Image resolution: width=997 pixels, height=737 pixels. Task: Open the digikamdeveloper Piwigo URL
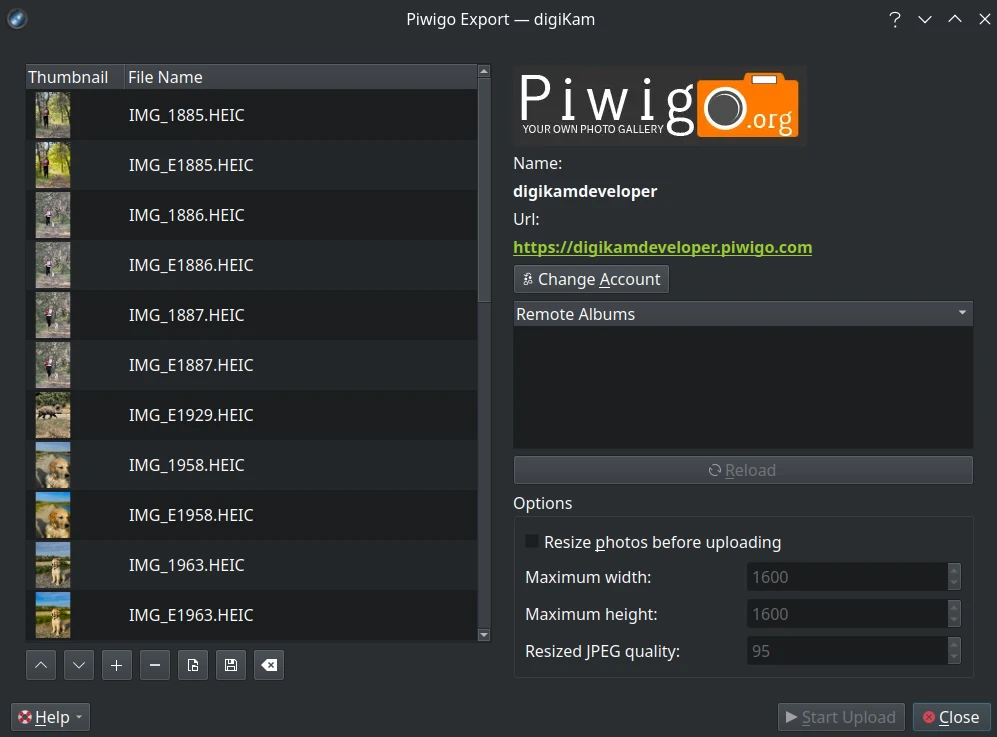(662, 247)
